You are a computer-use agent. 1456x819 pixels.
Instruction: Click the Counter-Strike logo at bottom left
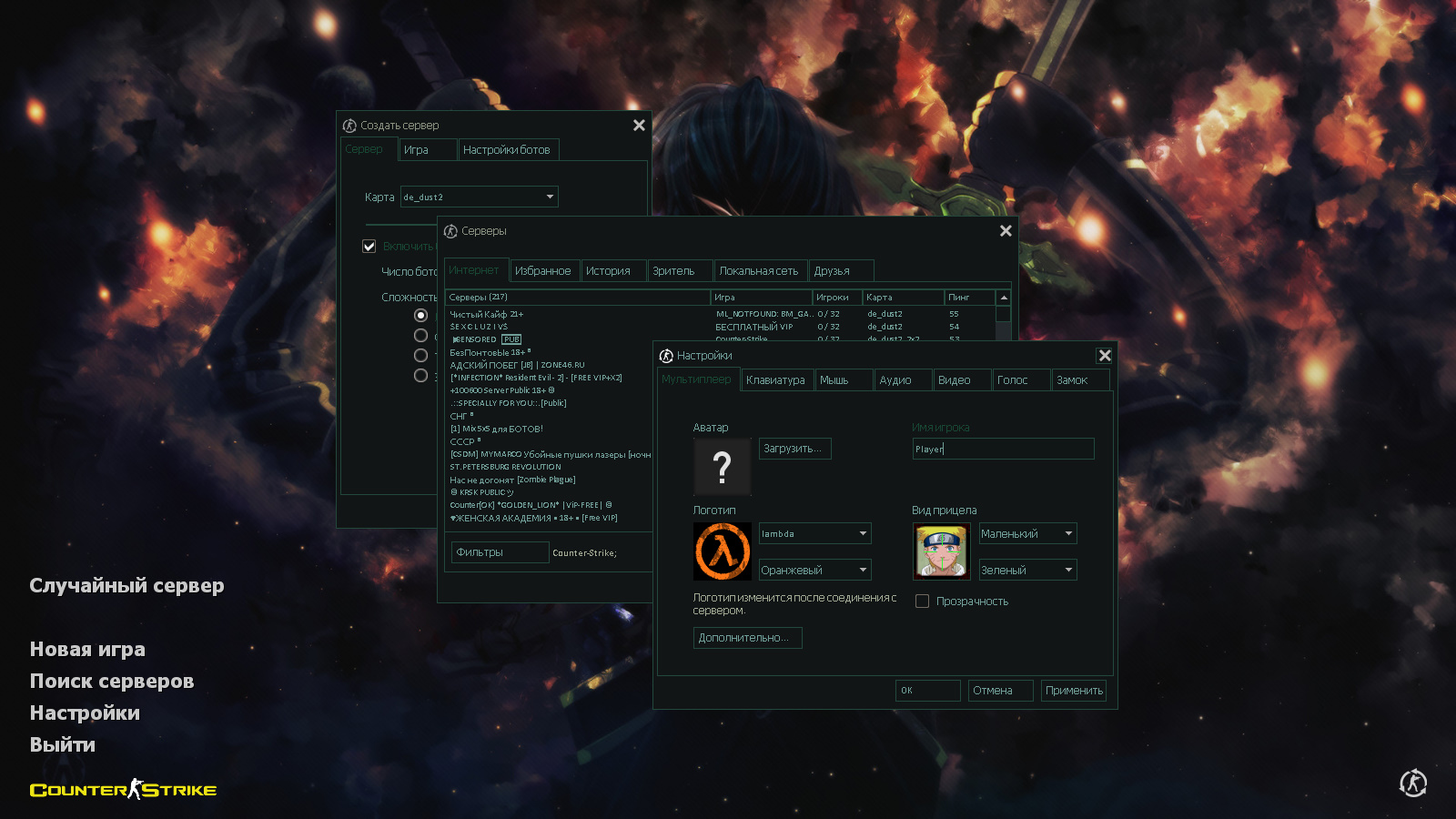[123, 790]
